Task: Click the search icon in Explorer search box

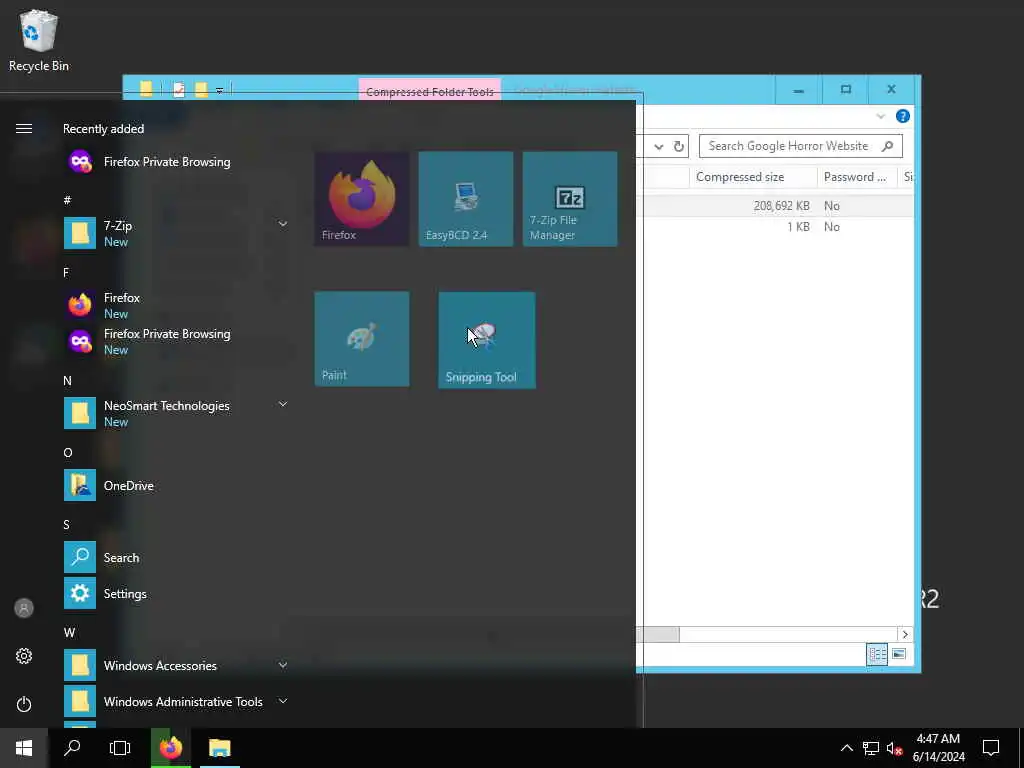Action: [x=887, y=146]
